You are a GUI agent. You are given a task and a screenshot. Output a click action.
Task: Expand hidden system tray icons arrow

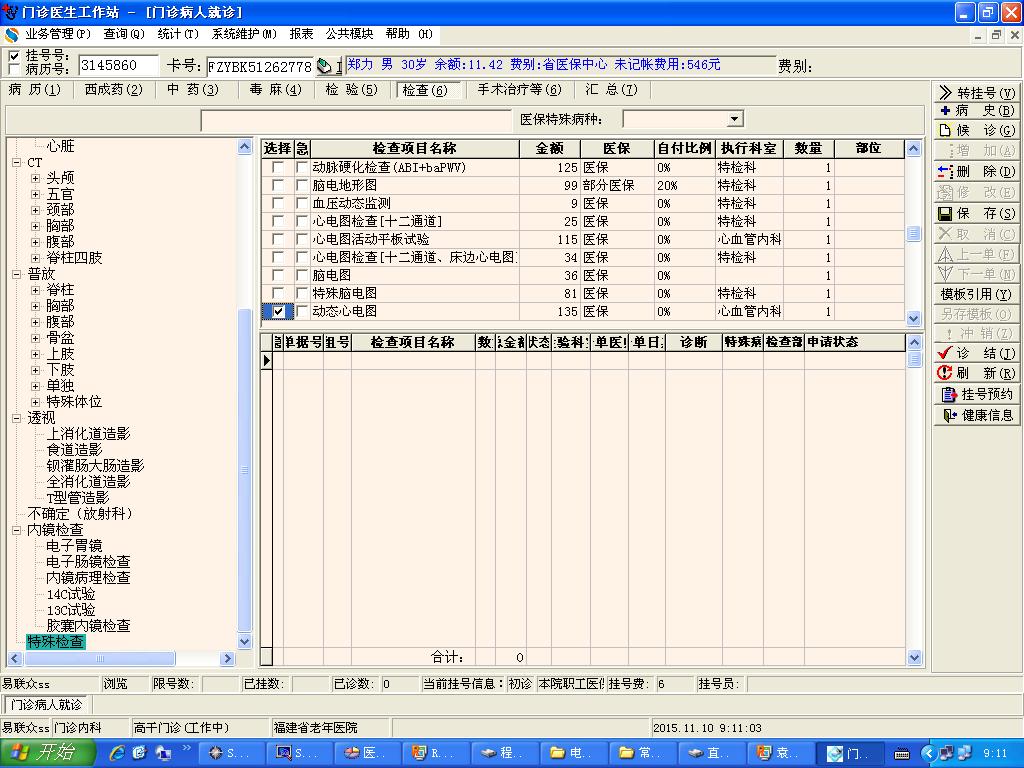pyautogui.click(x=929, y=754)
